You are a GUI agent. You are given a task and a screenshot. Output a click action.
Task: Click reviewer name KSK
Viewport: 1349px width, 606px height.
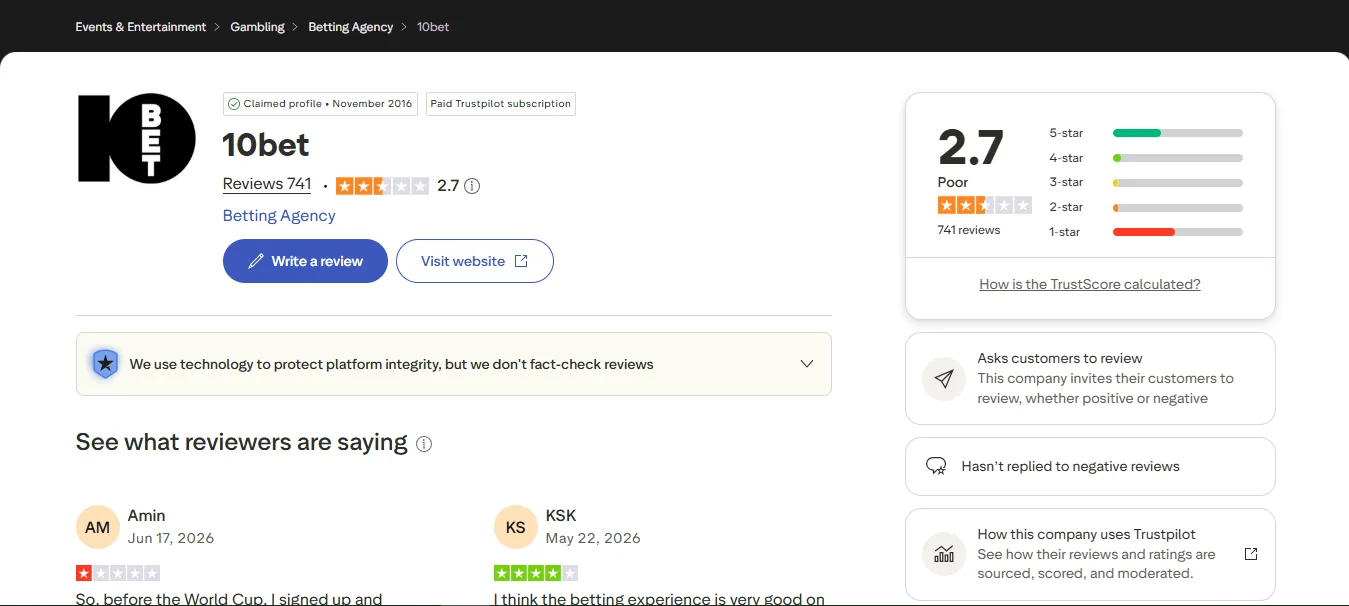[x=561, y=516]
